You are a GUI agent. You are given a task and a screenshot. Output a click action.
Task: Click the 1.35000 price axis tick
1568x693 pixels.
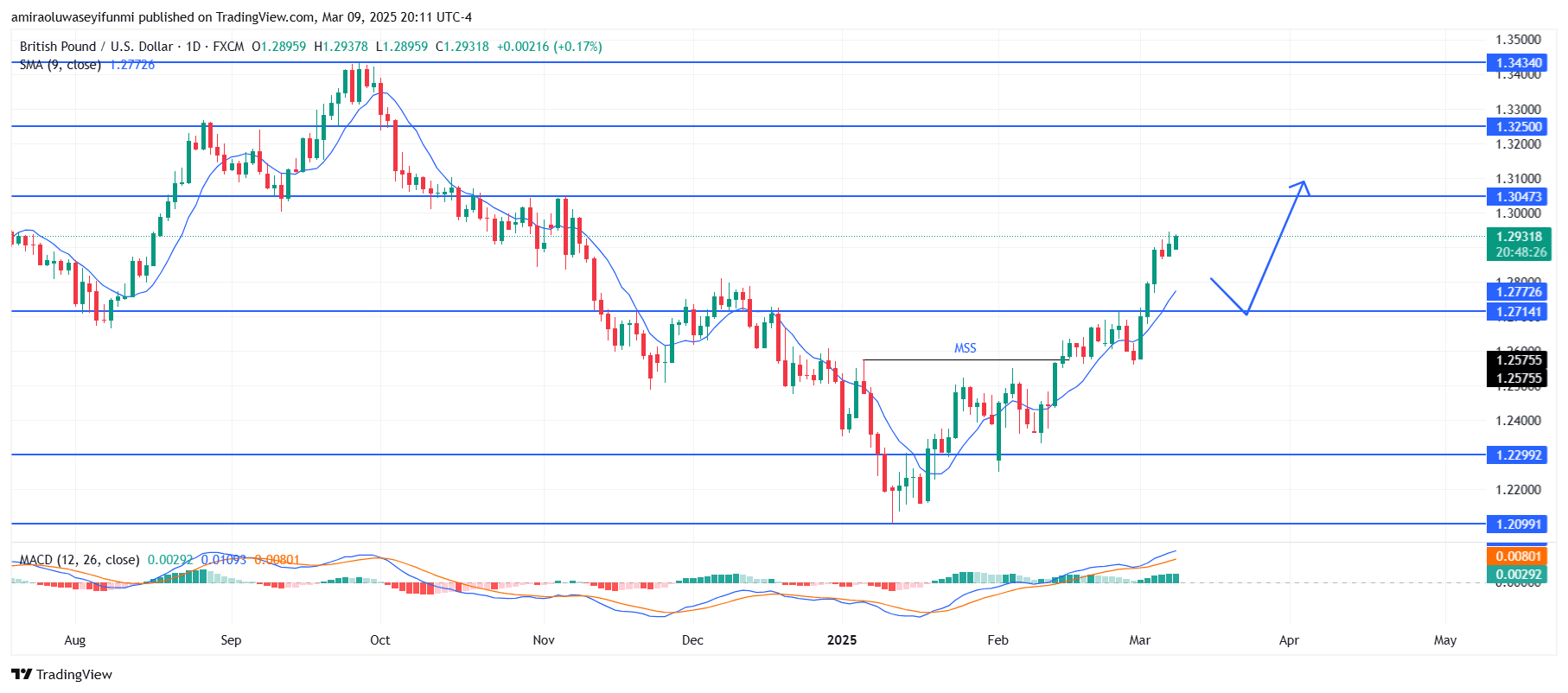point(1518,40)
